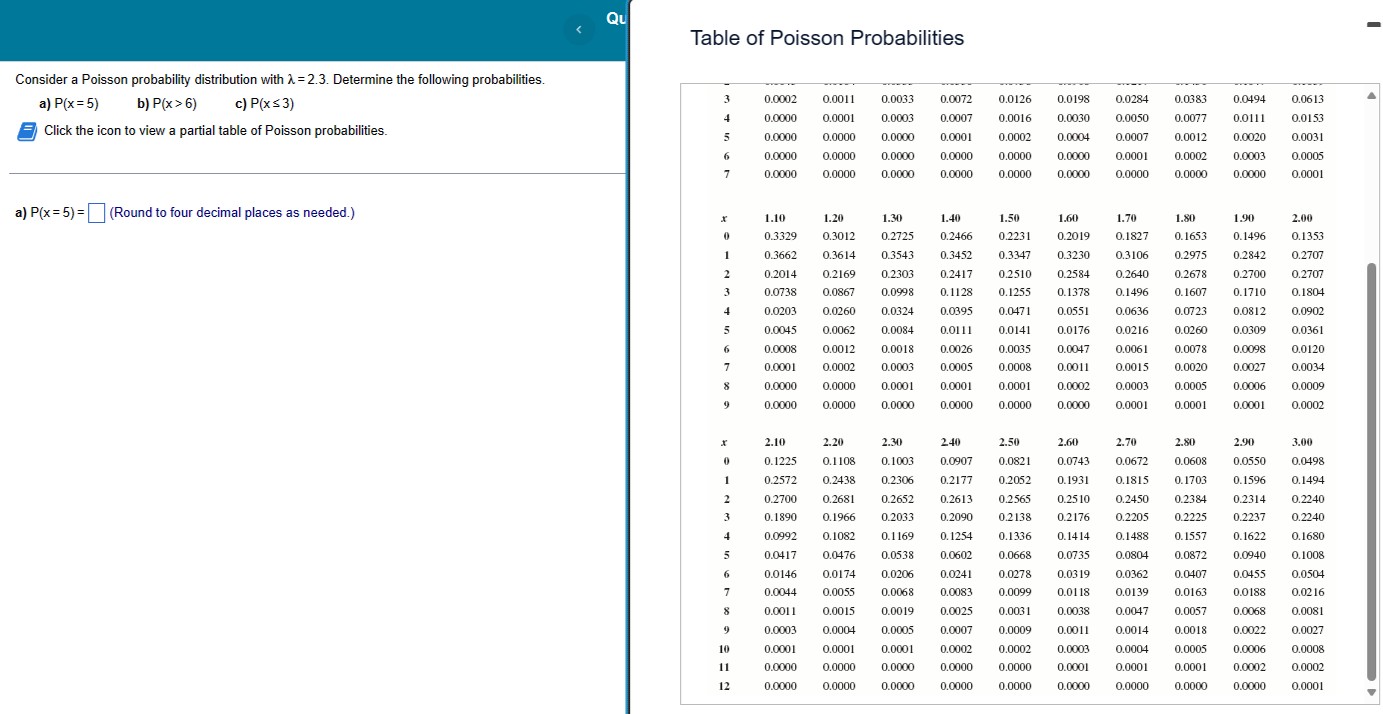Image resolution: width=1383 pixels, height=714 pixels.
Task: Click the Table of Poisson Probabilities title
Action: 825,37
